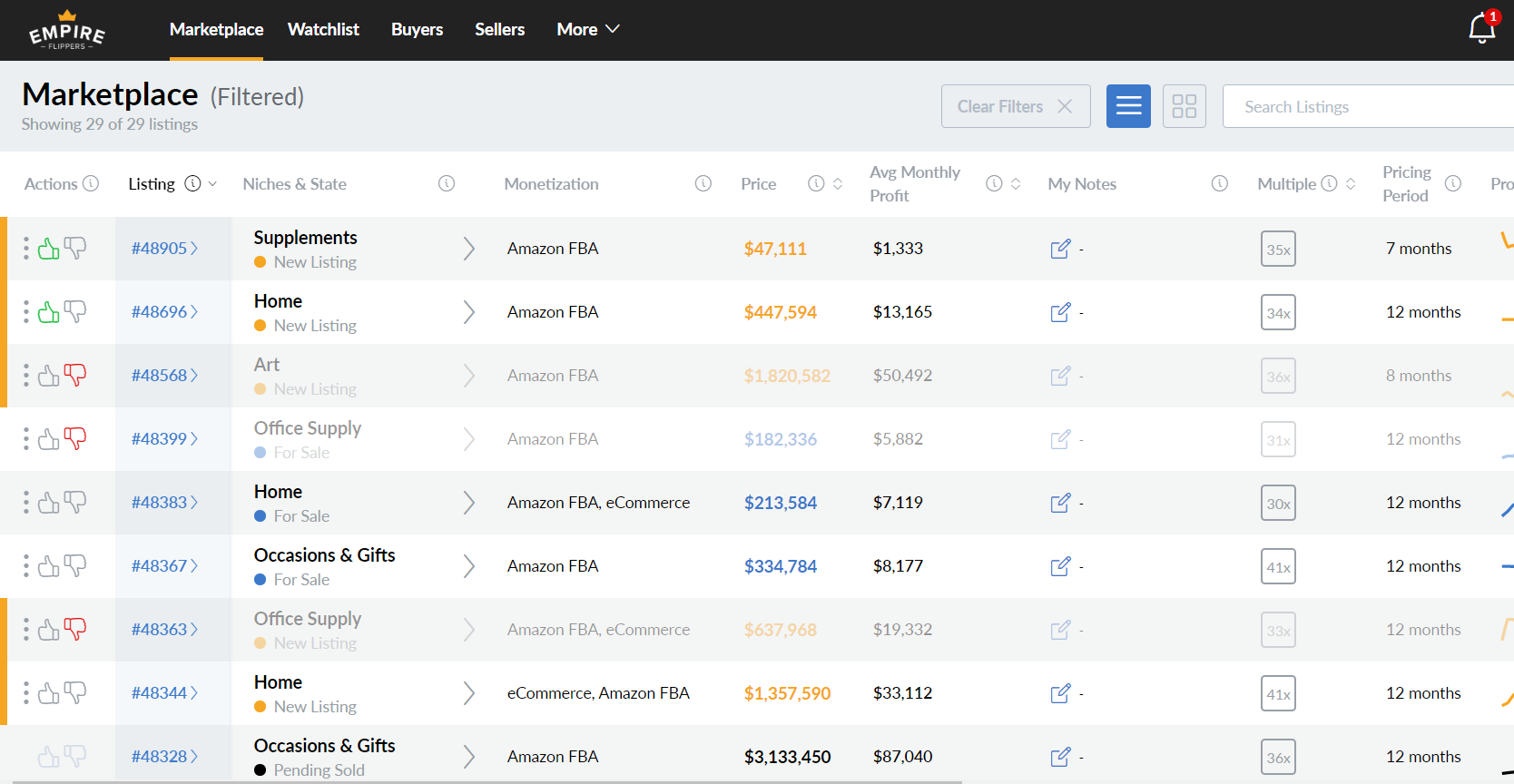Screen dimensions: 1514x784
Task: Expand the More menu in the navbar
Action: 587,30
